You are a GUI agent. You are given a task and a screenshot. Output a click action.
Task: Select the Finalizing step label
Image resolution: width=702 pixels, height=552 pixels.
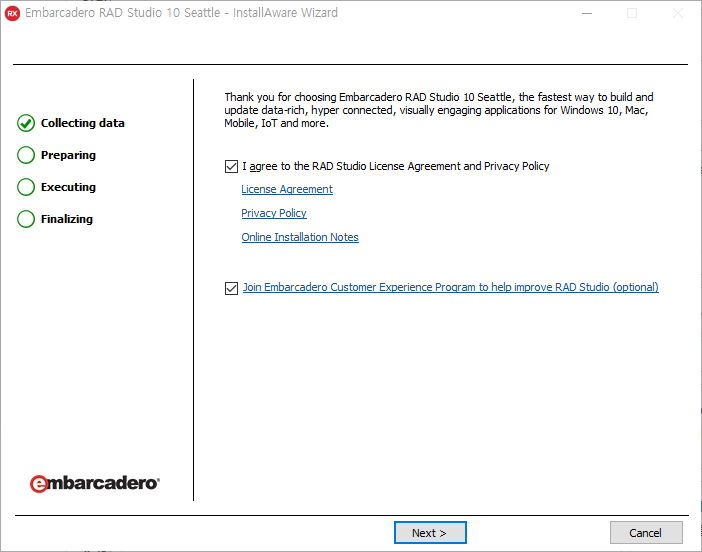[x=66, y=219]
